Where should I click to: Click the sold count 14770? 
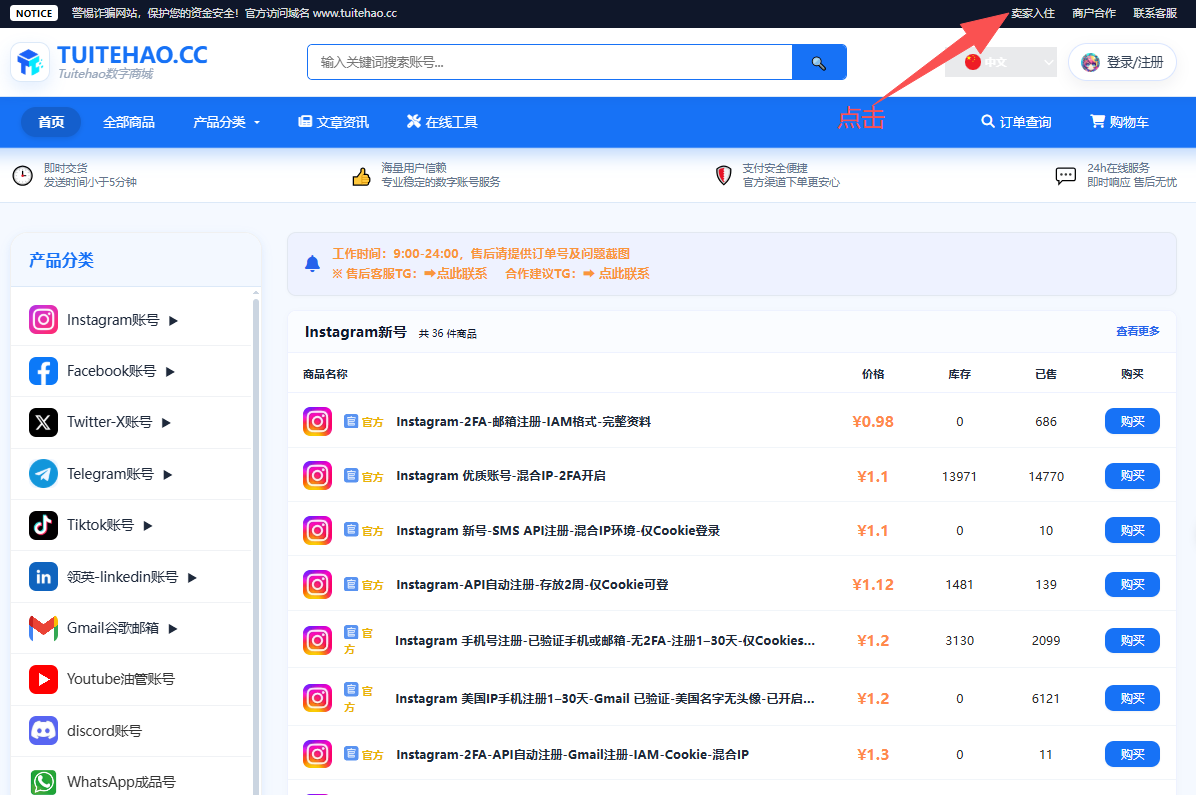pos(1046,476)
